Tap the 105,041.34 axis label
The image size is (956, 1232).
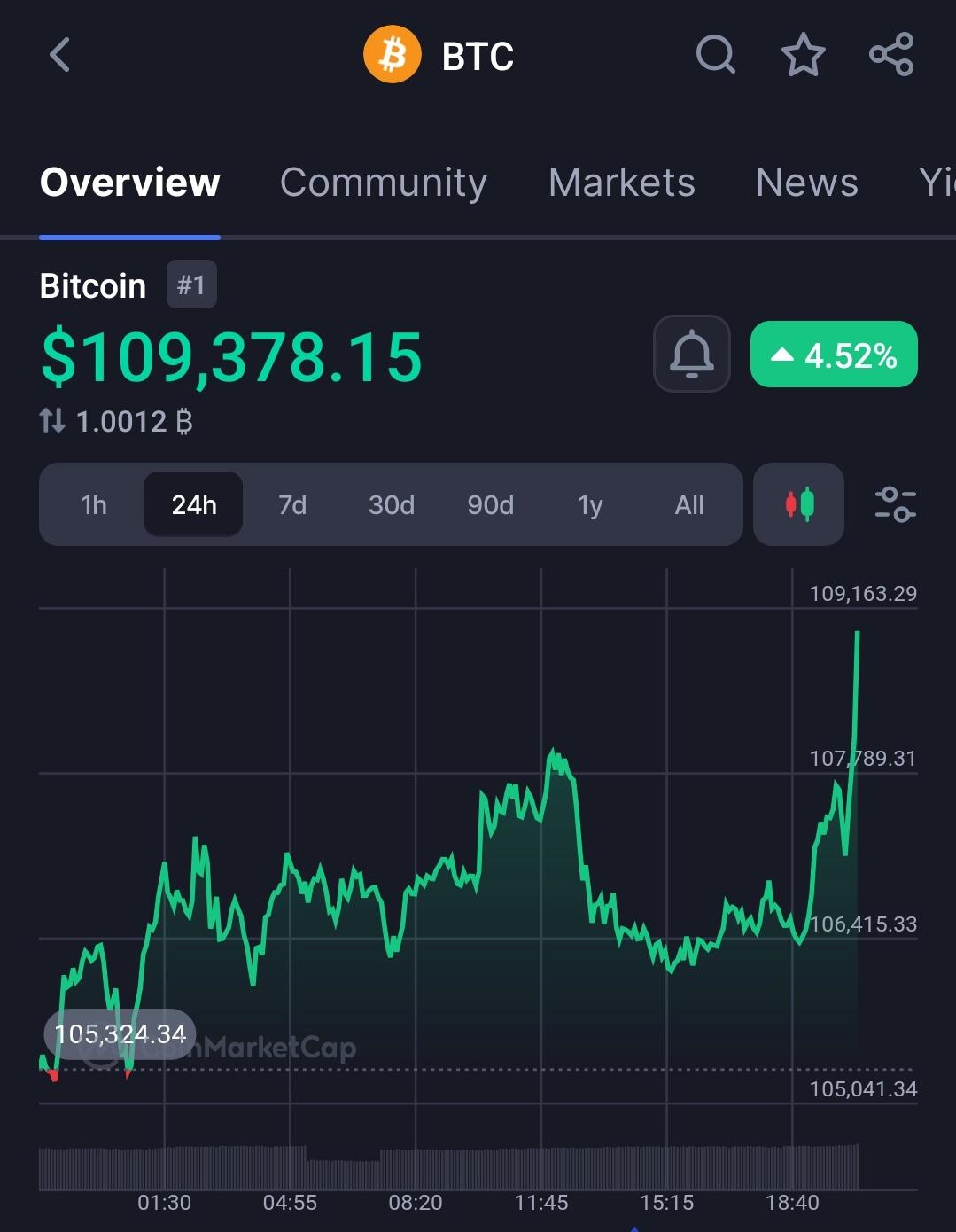tap(863, 1088)
